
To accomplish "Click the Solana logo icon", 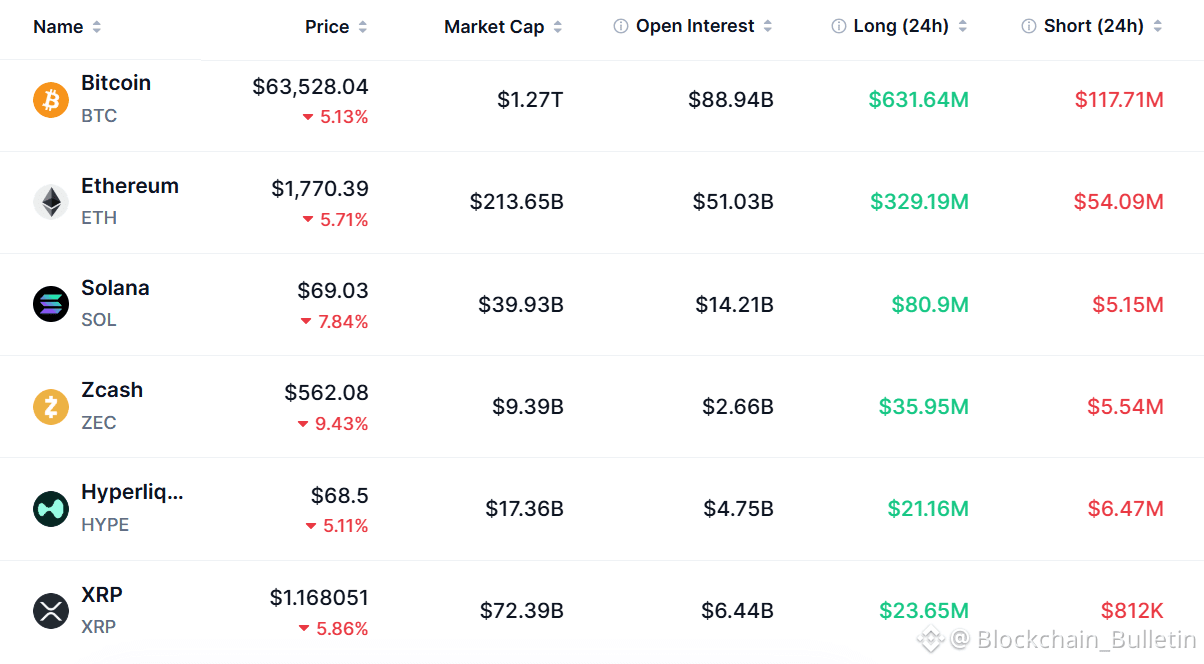I will 51,304.
